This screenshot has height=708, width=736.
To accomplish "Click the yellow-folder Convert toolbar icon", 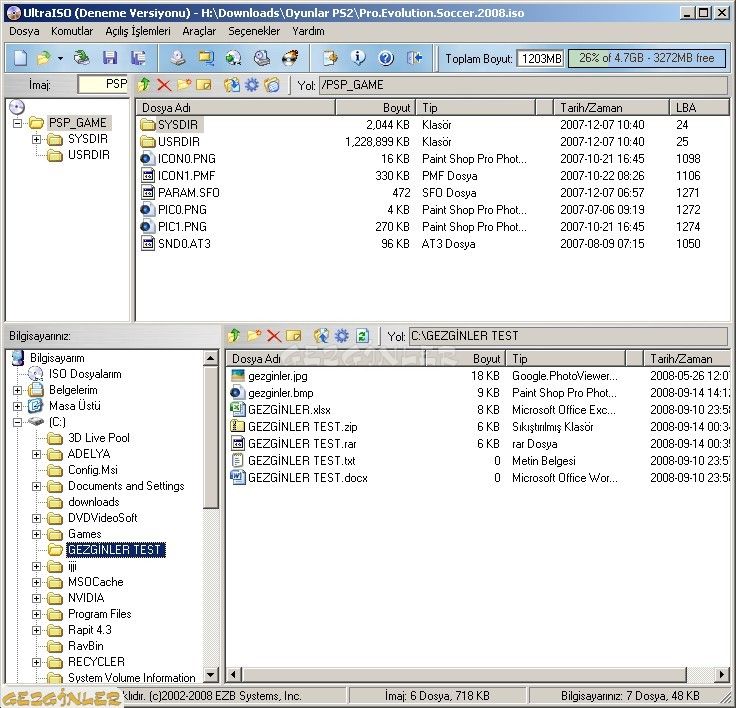I will click(x=206, y=58).
